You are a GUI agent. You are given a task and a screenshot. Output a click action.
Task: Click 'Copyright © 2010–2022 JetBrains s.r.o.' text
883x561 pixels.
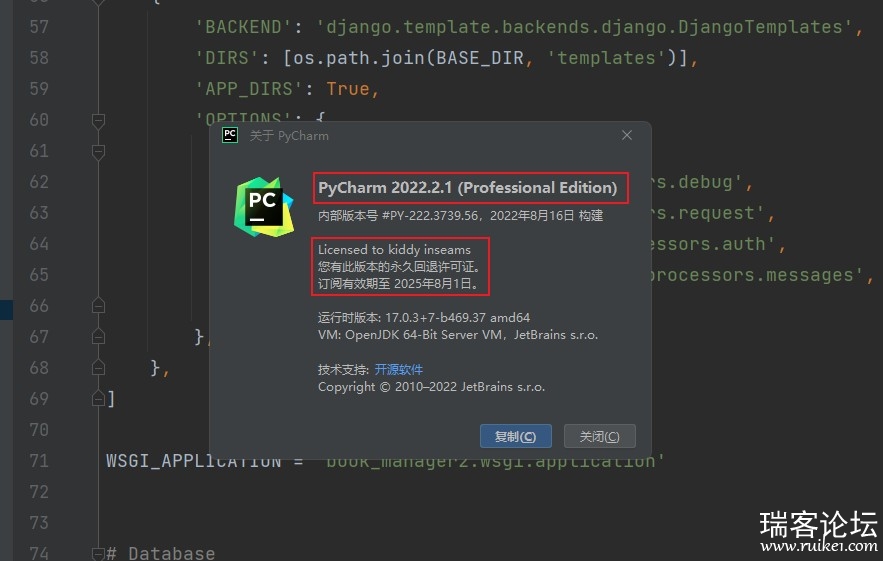tap(431, 387)
